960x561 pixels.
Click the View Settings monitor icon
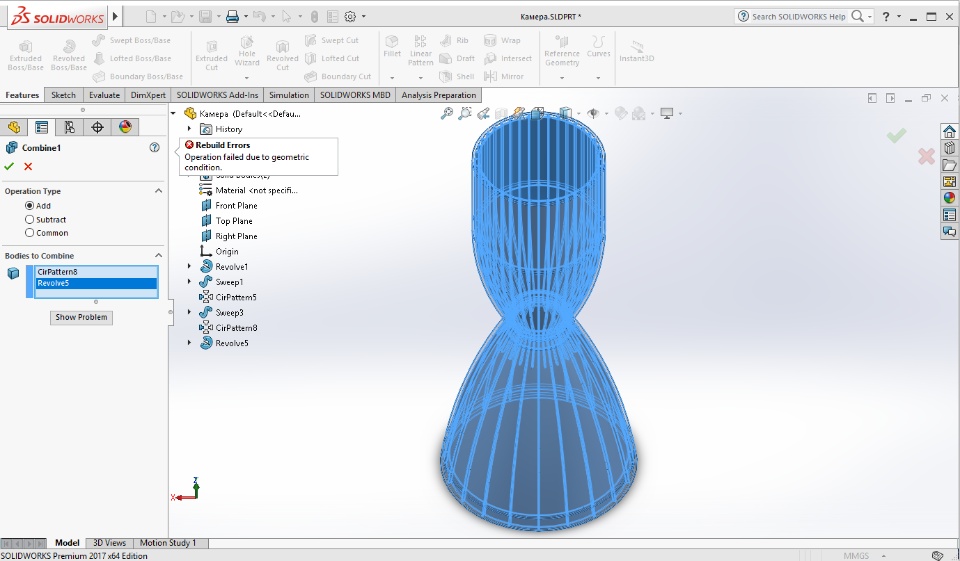(x=667, y=113)
